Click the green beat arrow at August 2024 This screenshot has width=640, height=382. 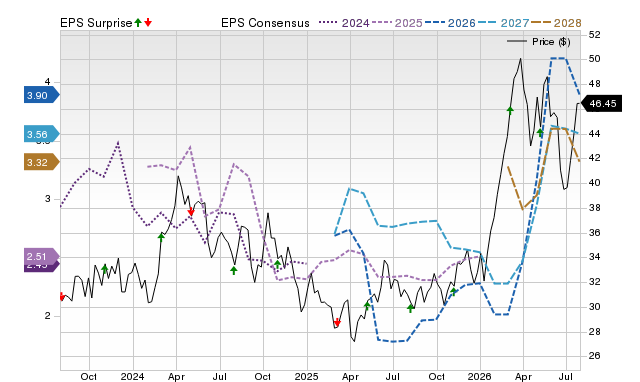pyautogui.click(x=233, y=270)
